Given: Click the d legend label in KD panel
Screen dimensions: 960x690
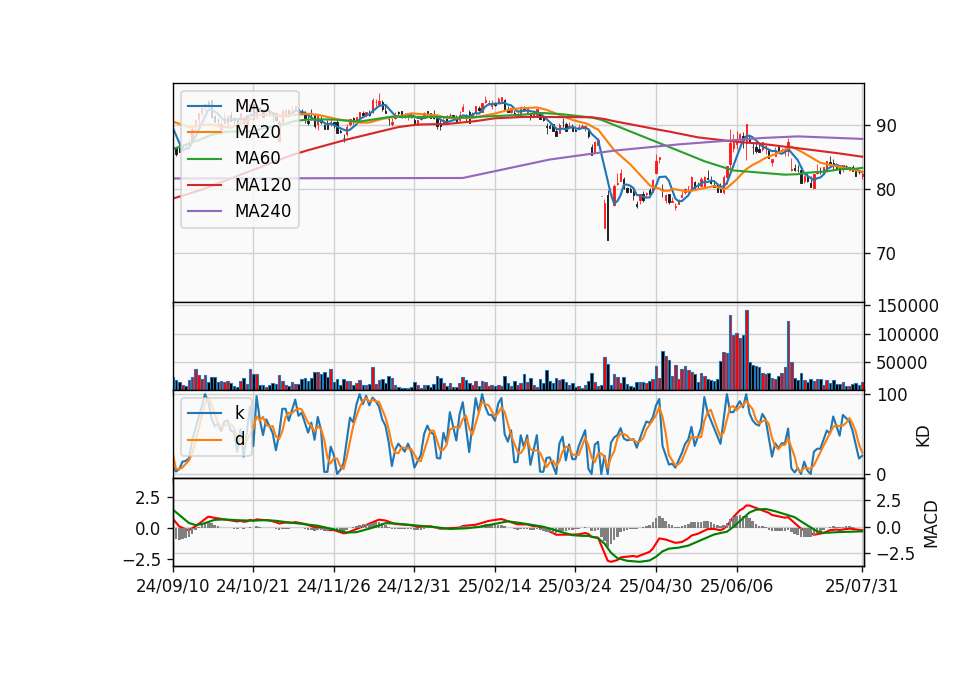Looking at the screenshot, I should 239,438.
